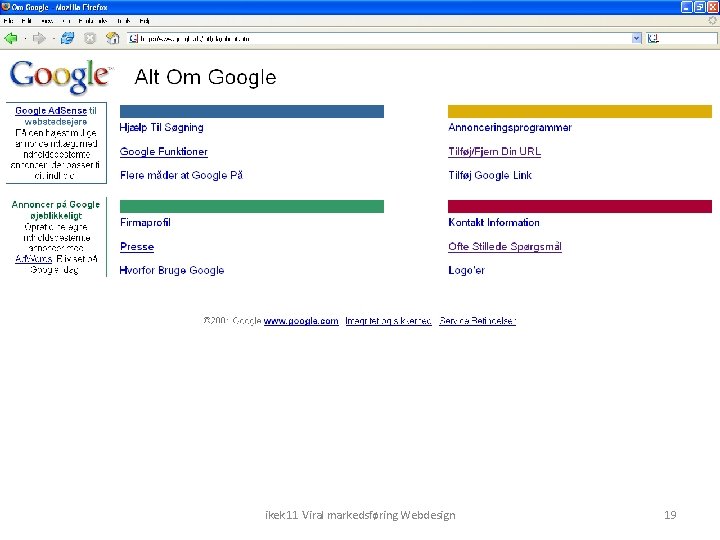Go to the Home page icon
This screenshot has height=540, width=720.
(x=112, y=39)
